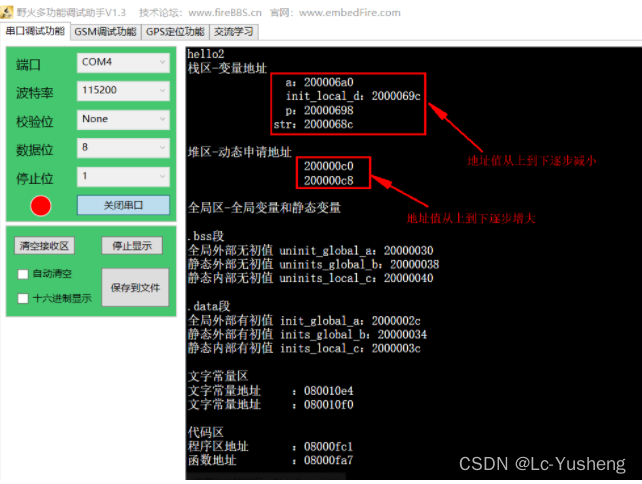The width and height of the screenshot is (642, 484).
Task: Open the 停止位 dropdown showing 1
Action: 123,175
